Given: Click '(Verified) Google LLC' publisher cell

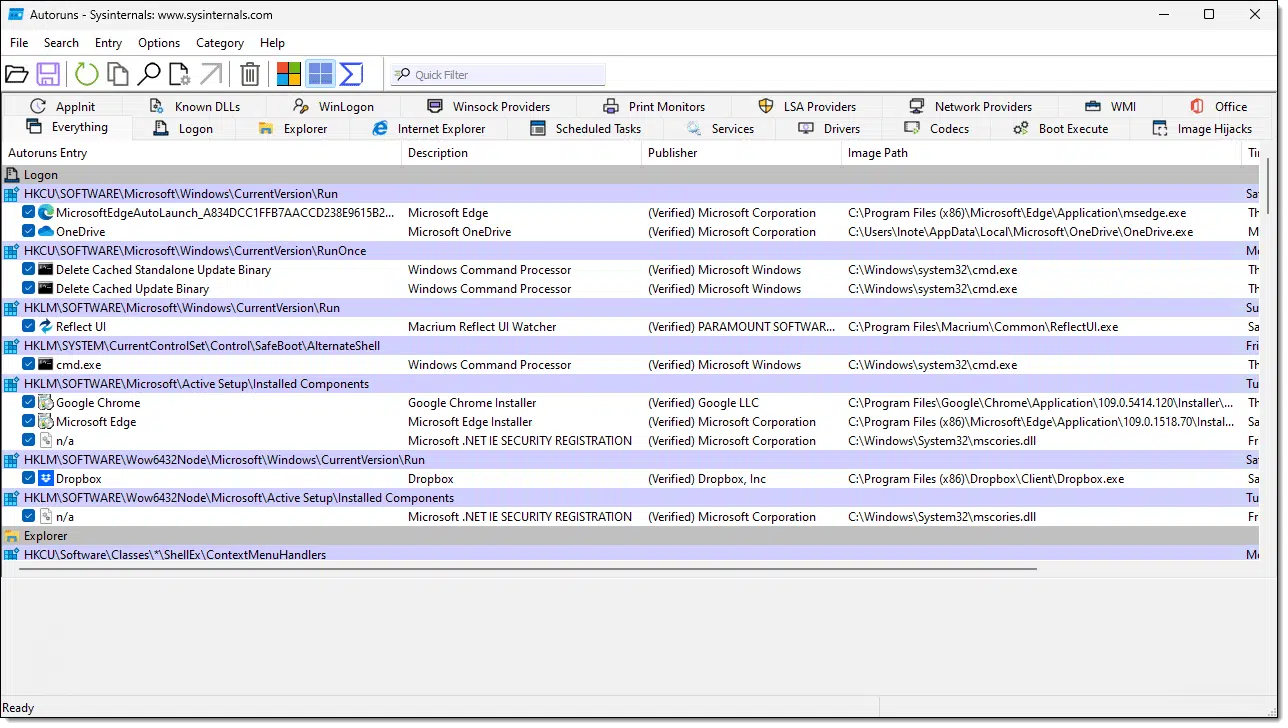Looking at the screenshot, I should [703, 402].
